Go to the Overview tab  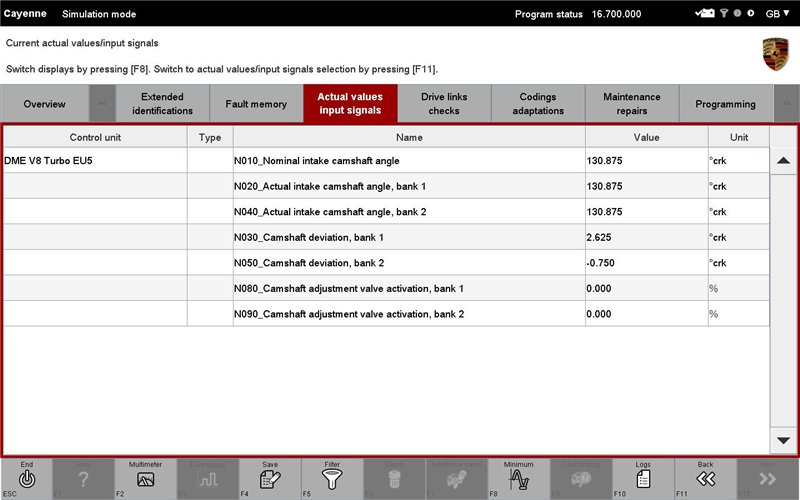point(44,104)
